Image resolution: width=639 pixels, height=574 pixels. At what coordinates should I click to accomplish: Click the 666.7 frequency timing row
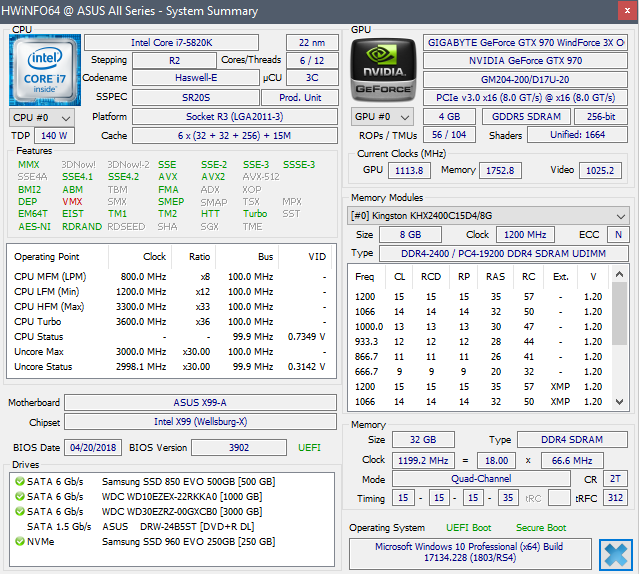(x=478, y=372)
